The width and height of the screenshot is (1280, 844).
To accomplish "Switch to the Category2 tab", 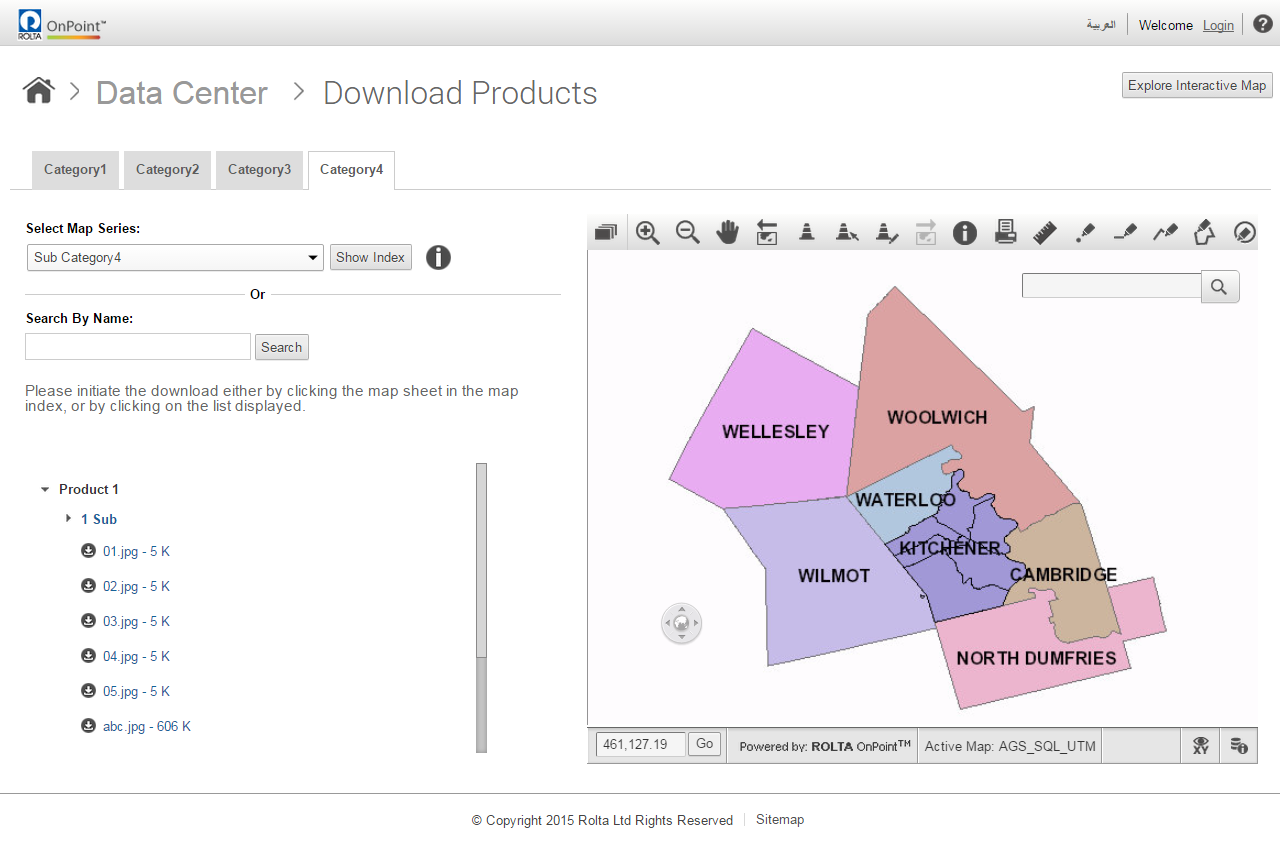I will coord(167,170).
